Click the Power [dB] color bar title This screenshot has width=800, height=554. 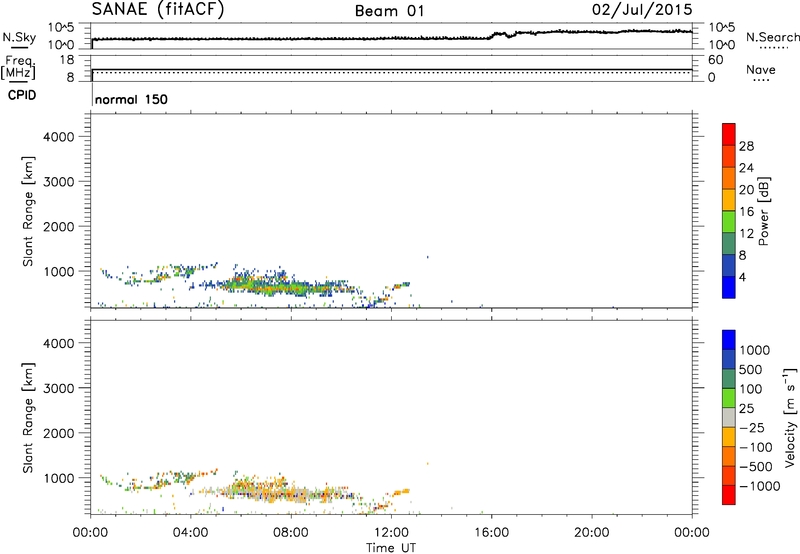coord(763,211)
